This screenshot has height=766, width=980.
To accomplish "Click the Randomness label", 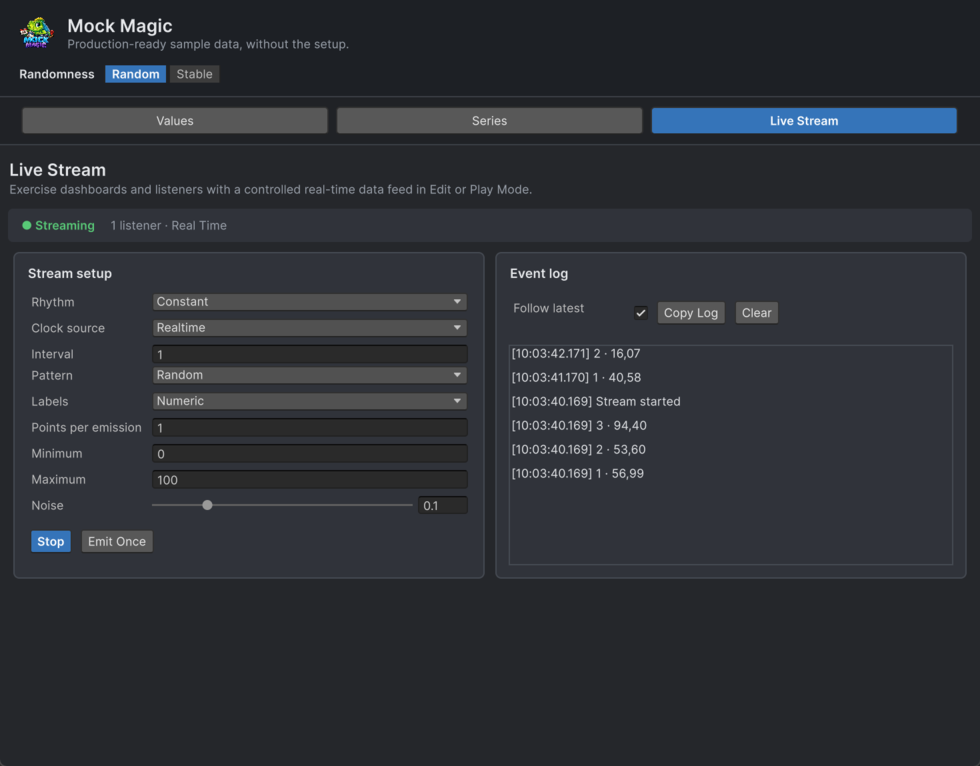I will [x=57, y=74].
